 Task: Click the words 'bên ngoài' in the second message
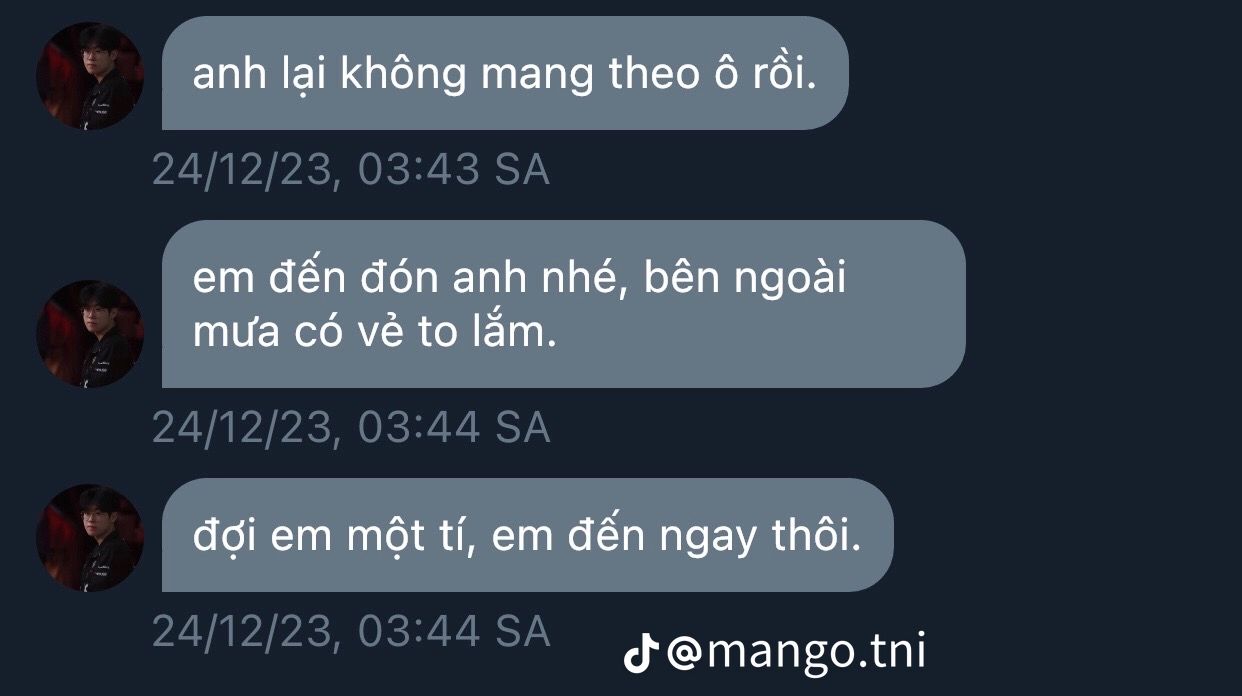745,279
